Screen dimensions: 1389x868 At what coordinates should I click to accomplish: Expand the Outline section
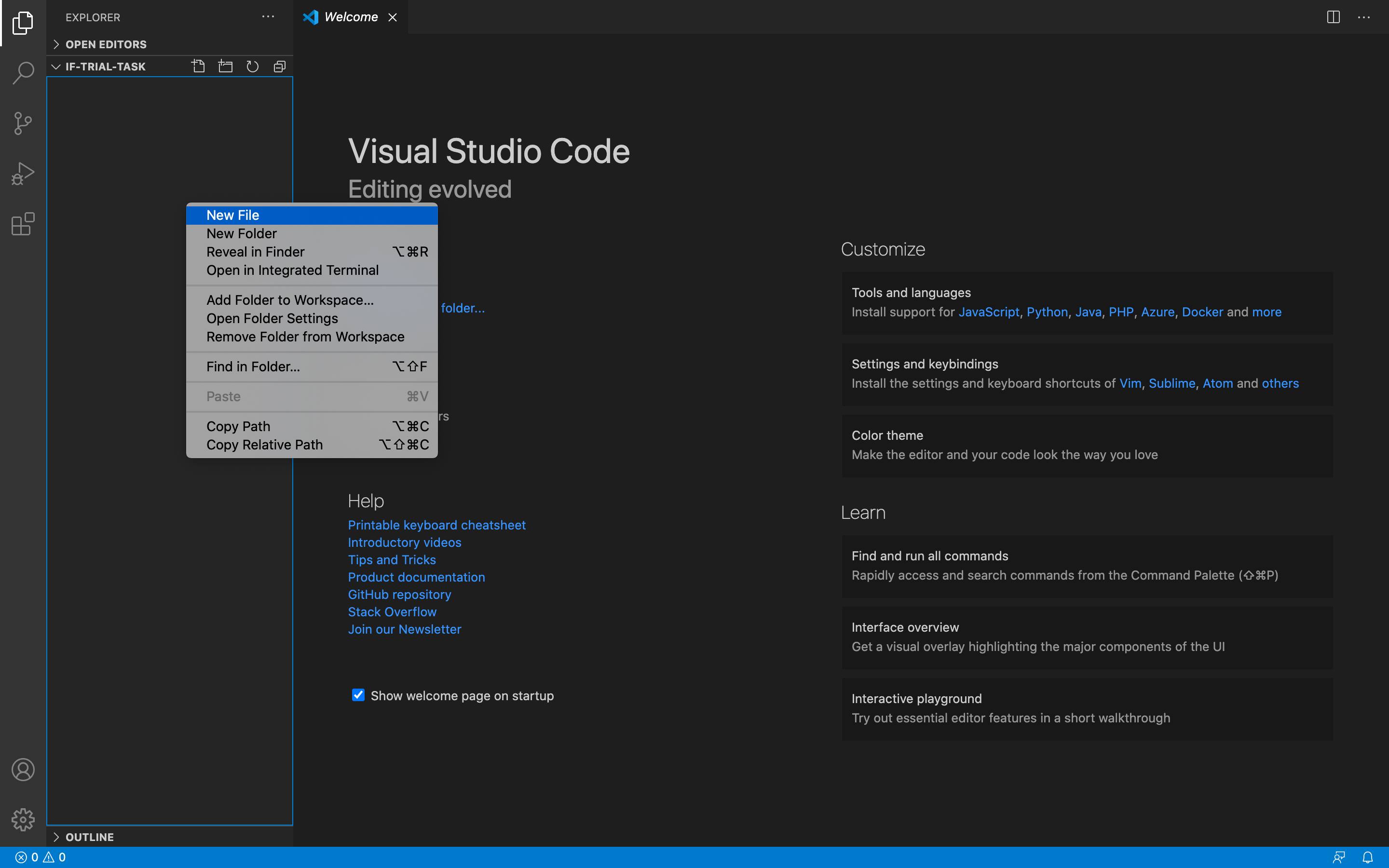click(x=90, y=837)
